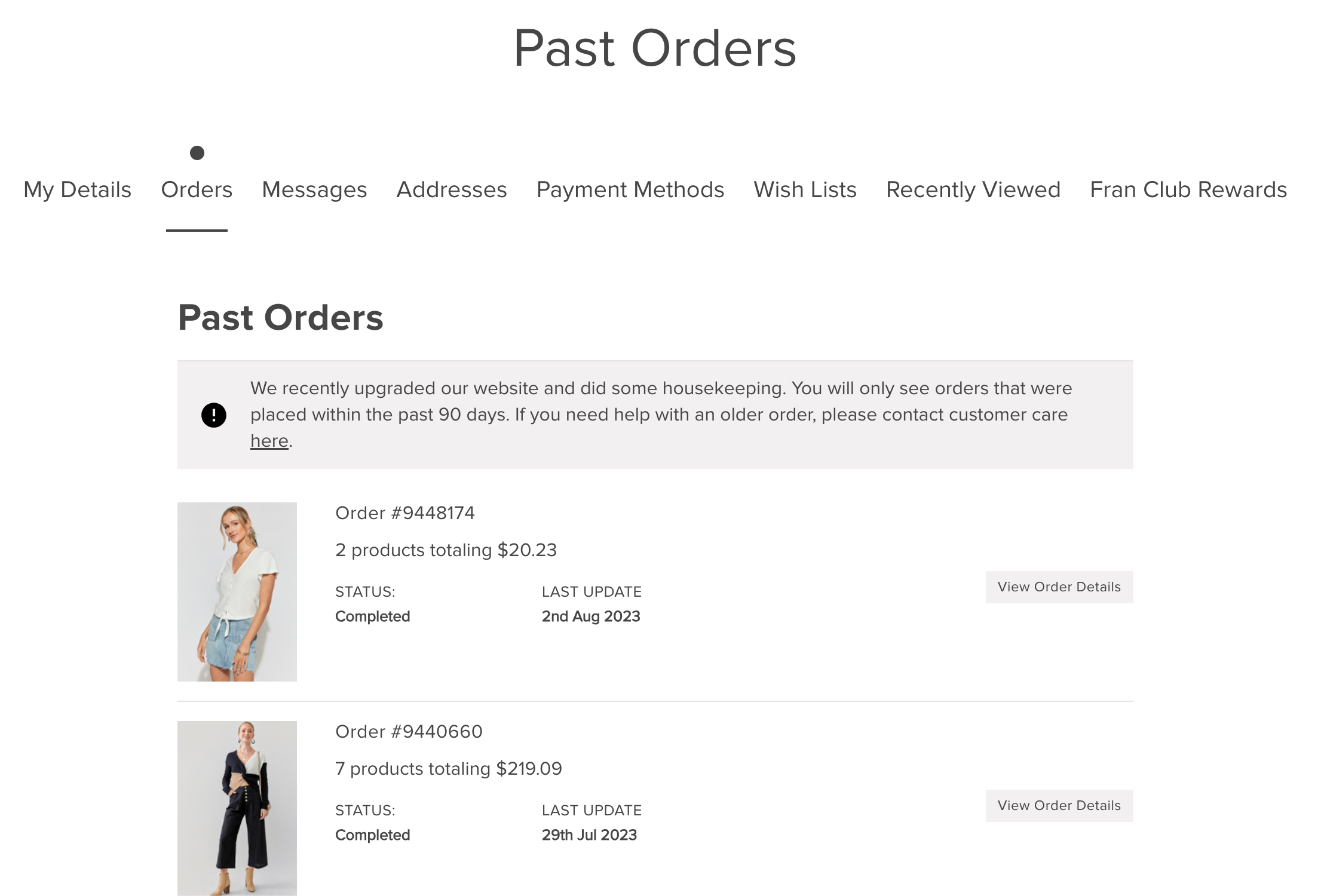Expand order #9440660 product details

tap(1059, 806)
